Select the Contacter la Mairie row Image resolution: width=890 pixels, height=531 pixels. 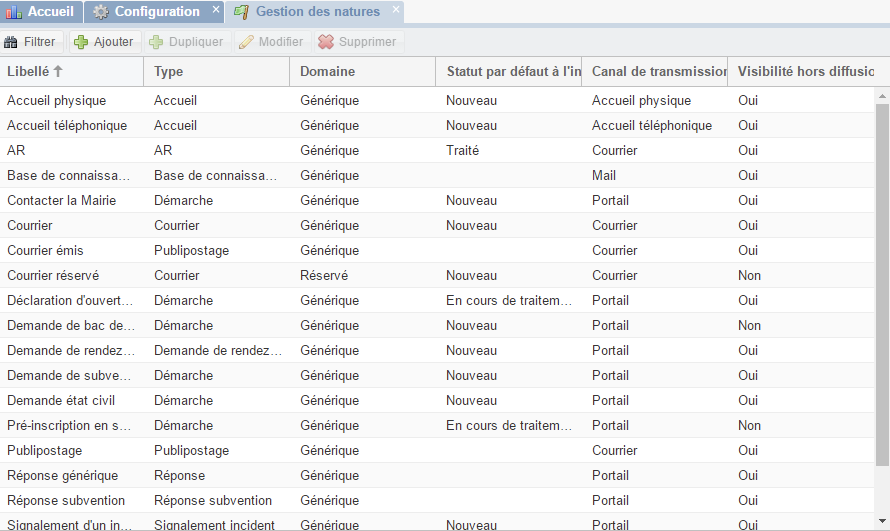tap(61, 200)
